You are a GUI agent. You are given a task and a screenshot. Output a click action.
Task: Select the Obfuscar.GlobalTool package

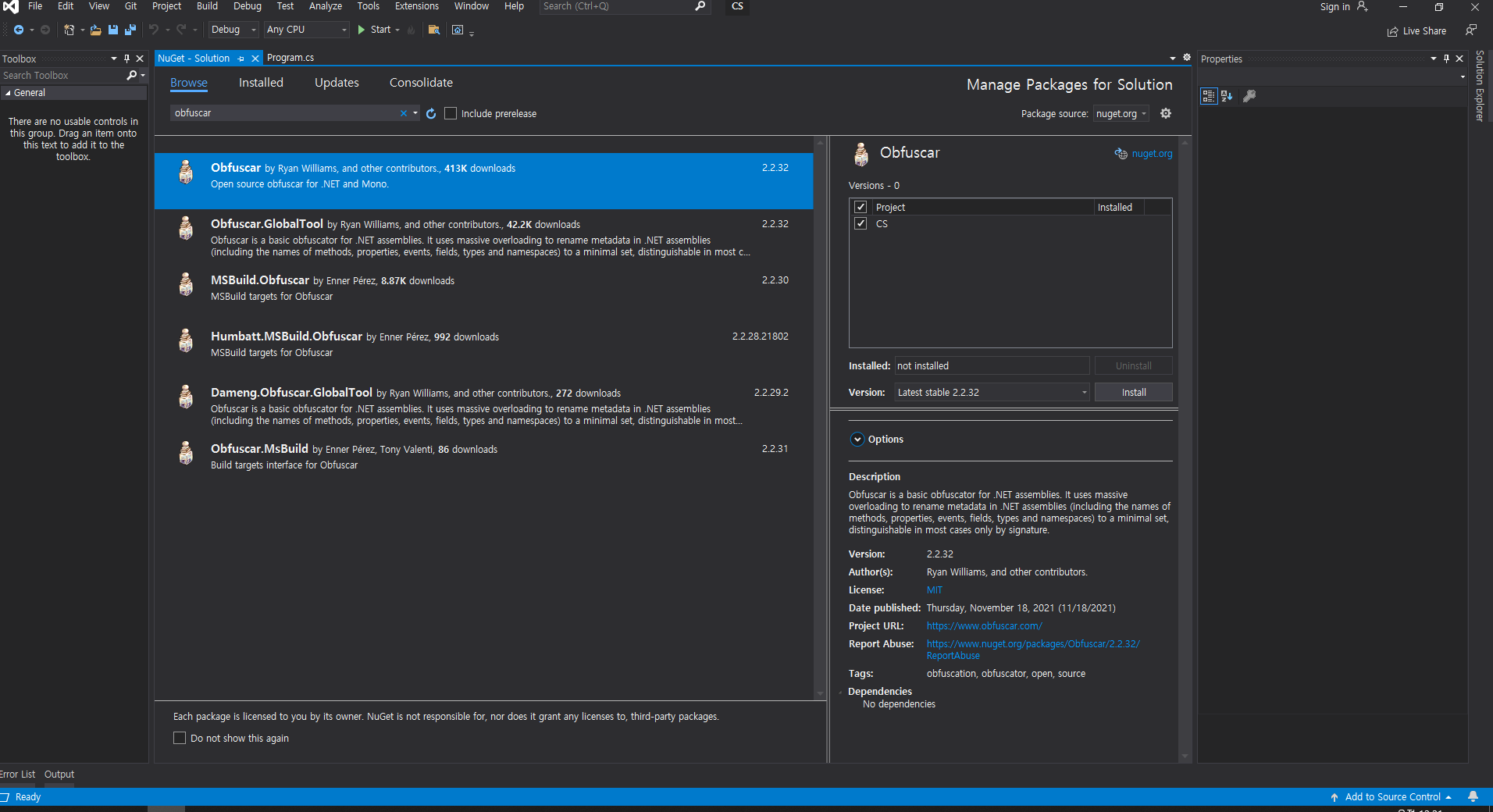click(483, 237)
